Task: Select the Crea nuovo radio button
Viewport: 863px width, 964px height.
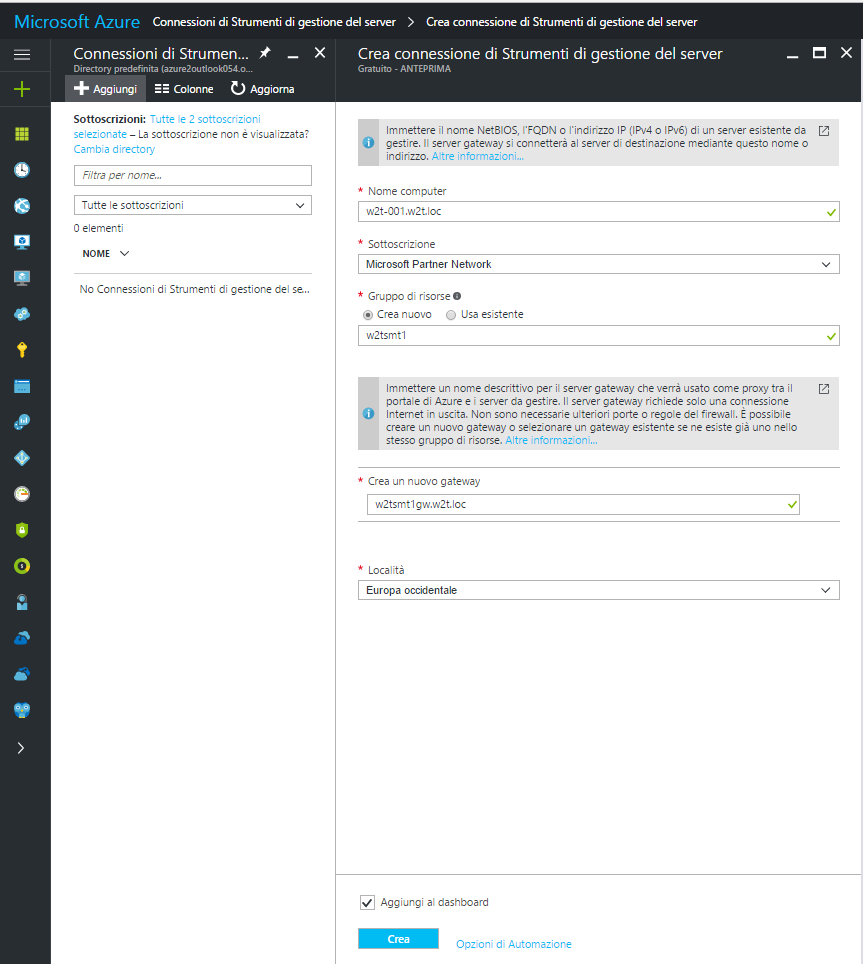Action: point(368,315)
